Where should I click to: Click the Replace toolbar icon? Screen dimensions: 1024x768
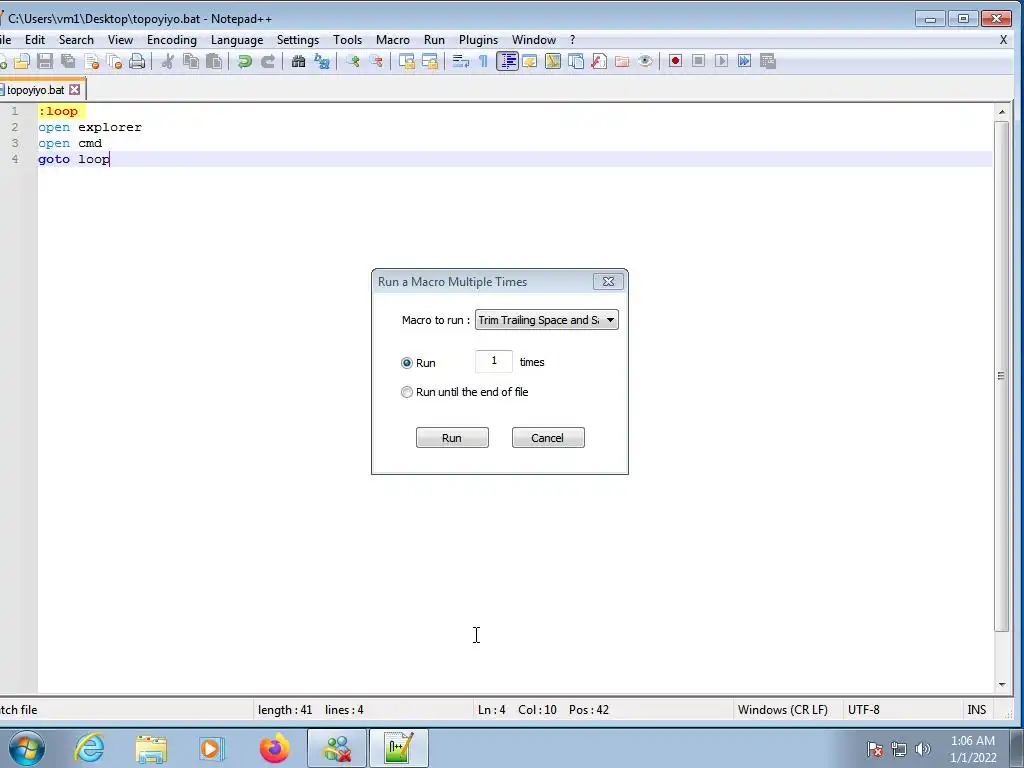point(321,61)
